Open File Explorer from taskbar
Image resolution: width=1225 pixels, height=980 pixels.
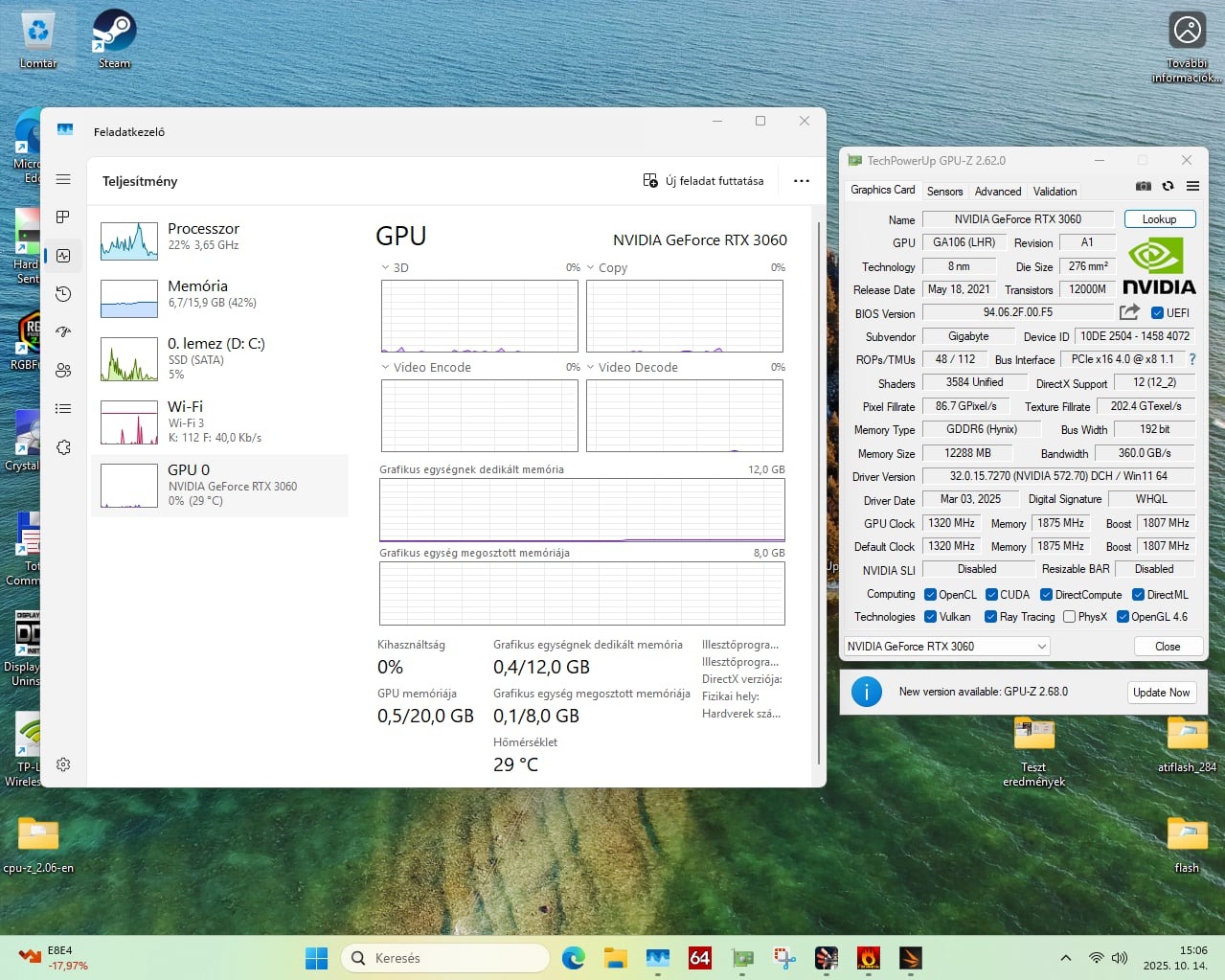615,958
